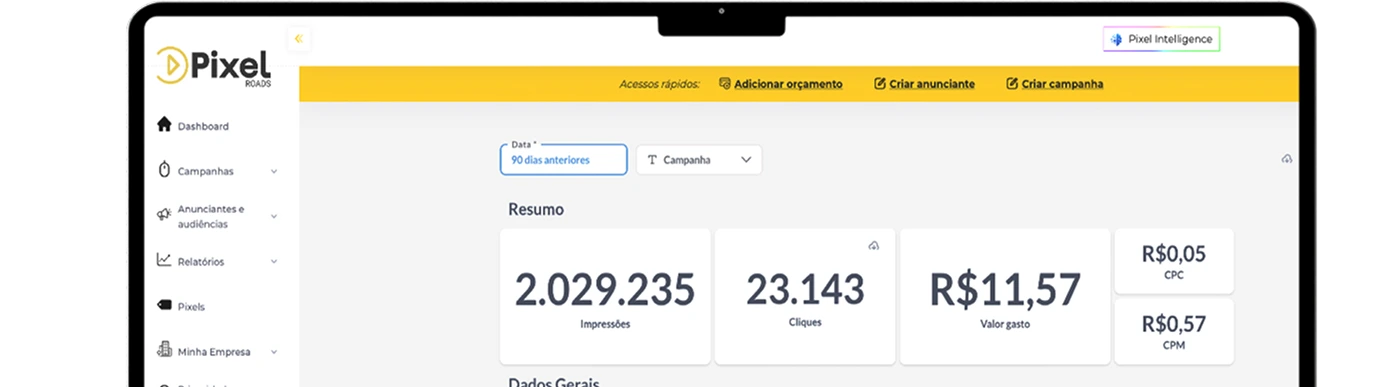
Task: Click the cloud download icon in Cliques card
Action: [x=873, y=246]
